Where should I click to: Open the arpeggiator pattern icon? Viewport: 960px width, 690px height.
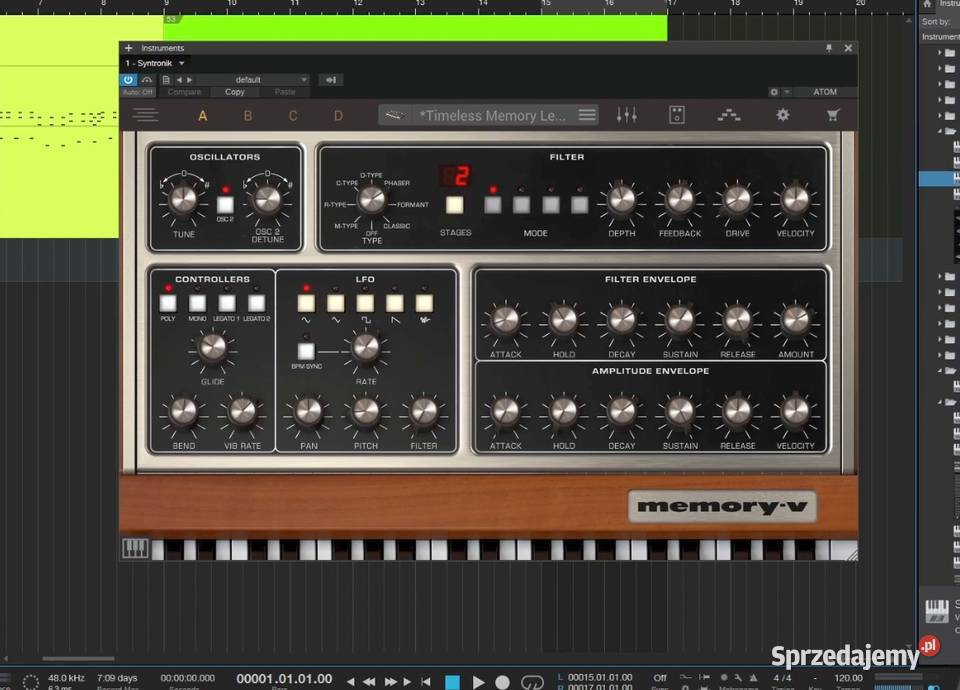[729, 114]
